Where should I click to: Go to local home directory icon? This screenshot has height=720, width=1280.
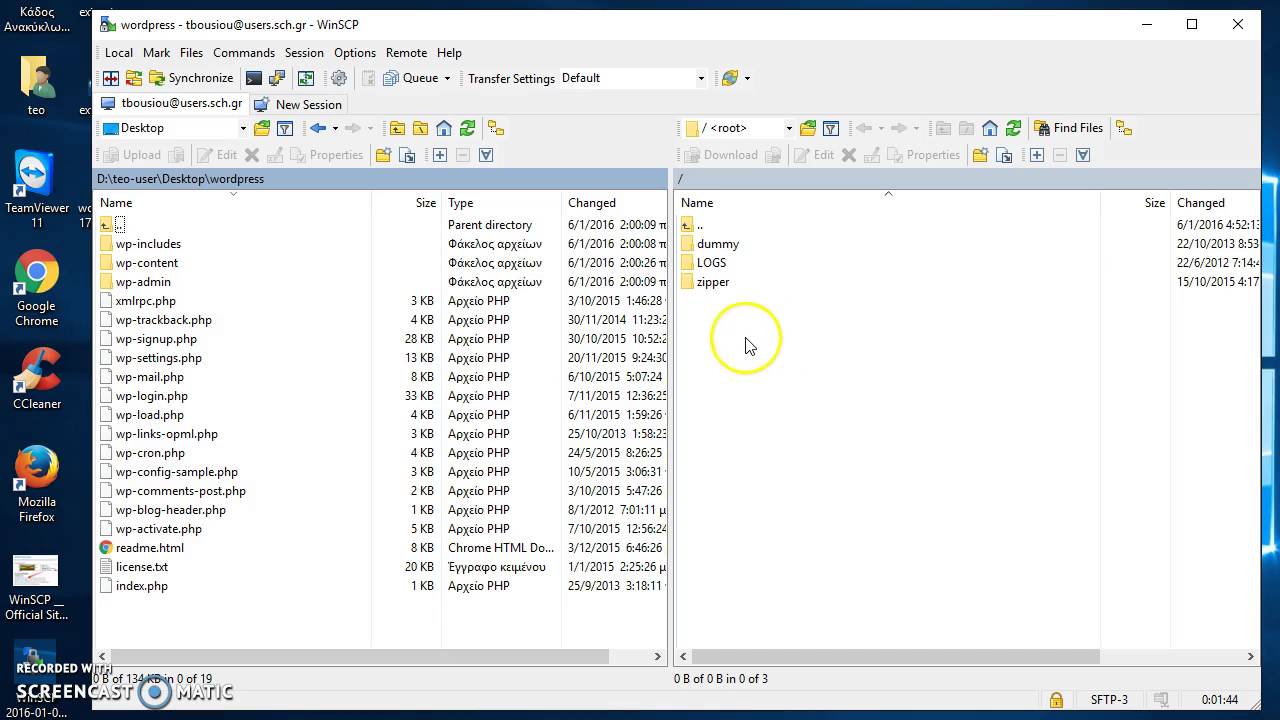tap(444, 128)
